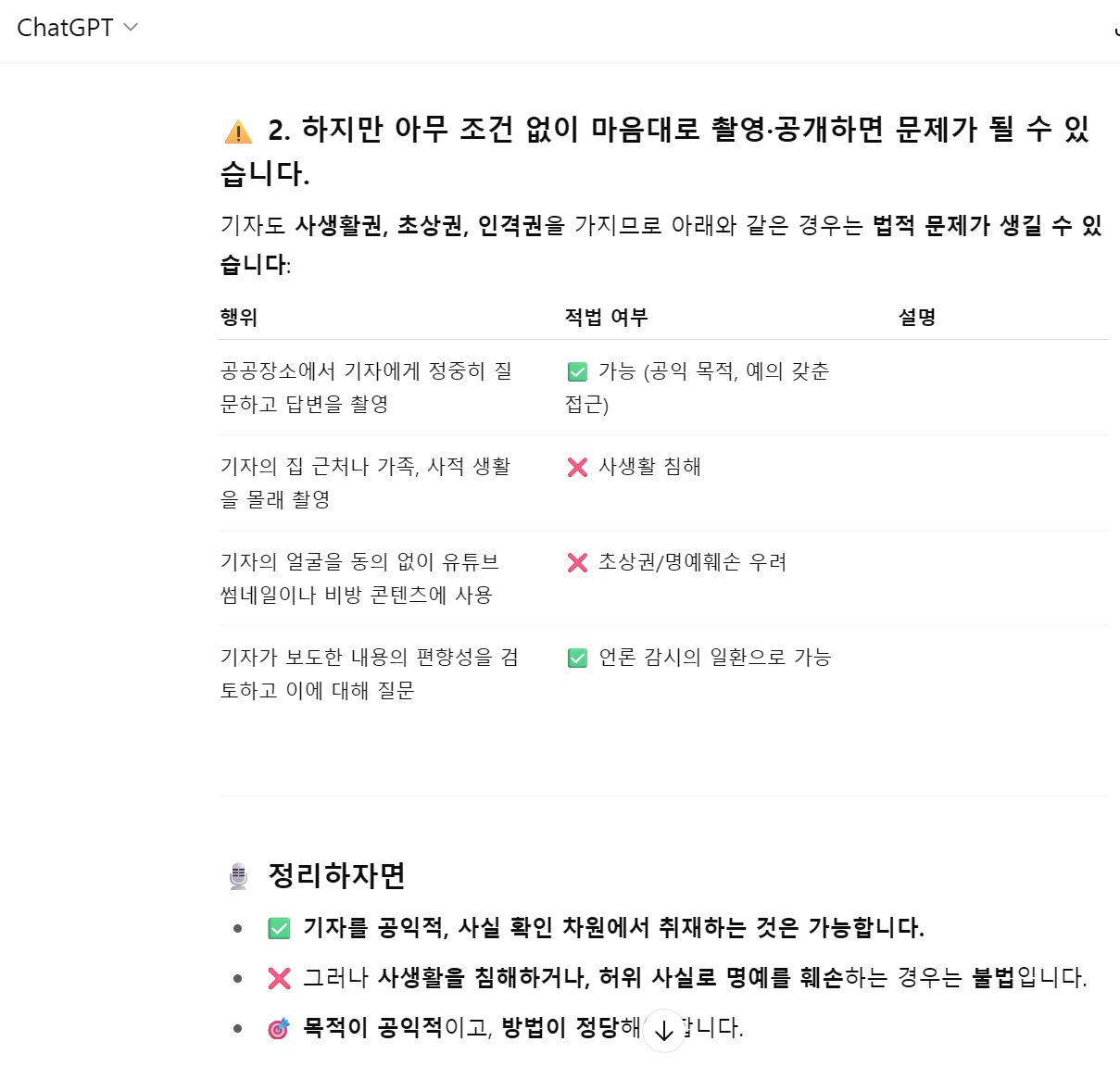Click the warning triangle emoji in heading
This screenshot has height=1079, width=1120.
(238, 132)
